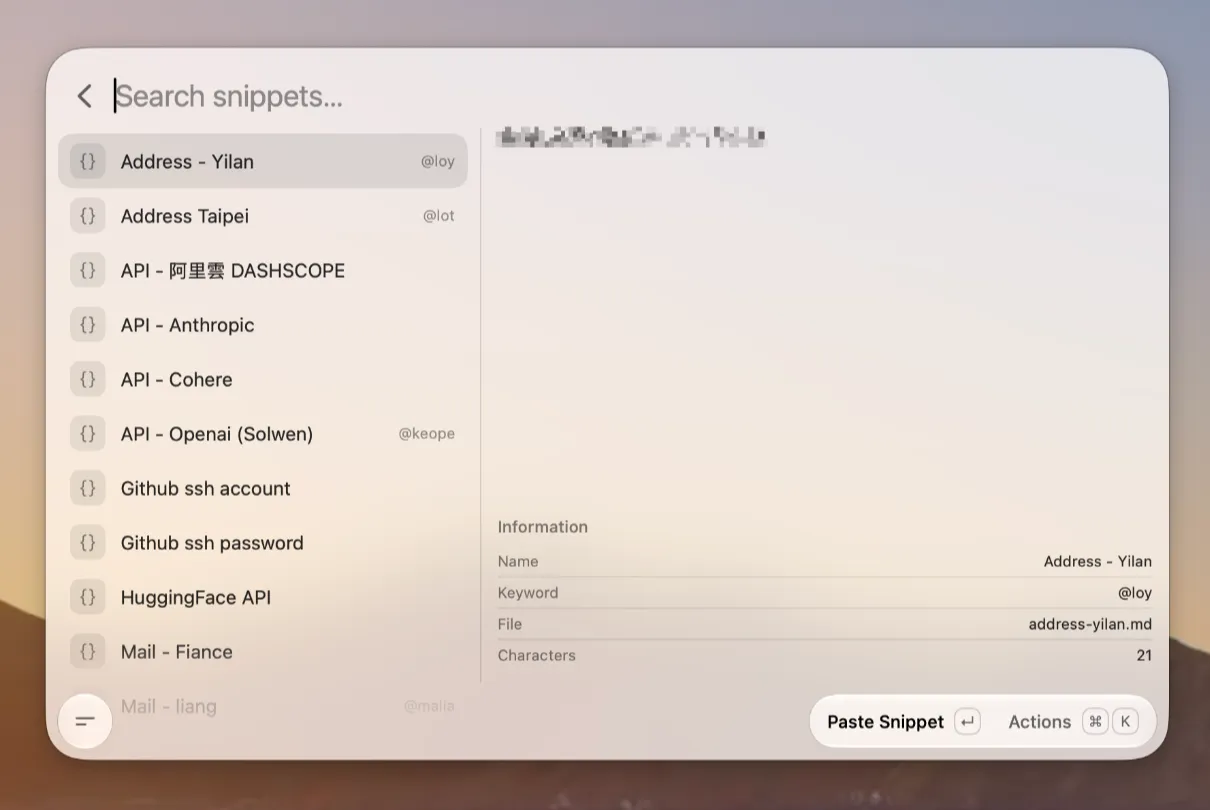Screen dimensions: 1210x810
Task: Open the round menu button at bottom-left
Action: tap(85, 721)
